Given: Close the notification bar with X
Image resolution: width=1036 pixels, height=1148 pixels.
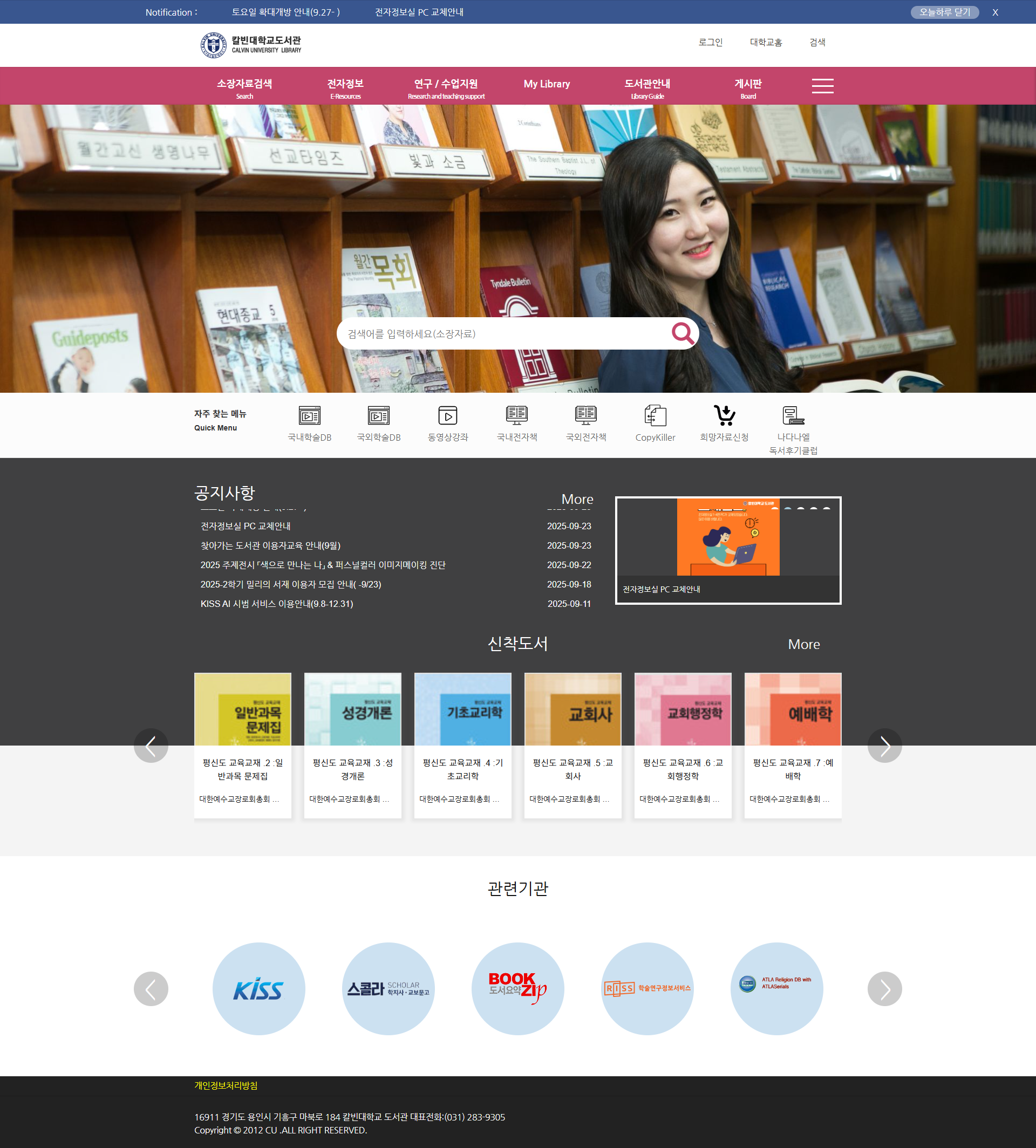Looking at the screenshot, I should tap(995, 12).
